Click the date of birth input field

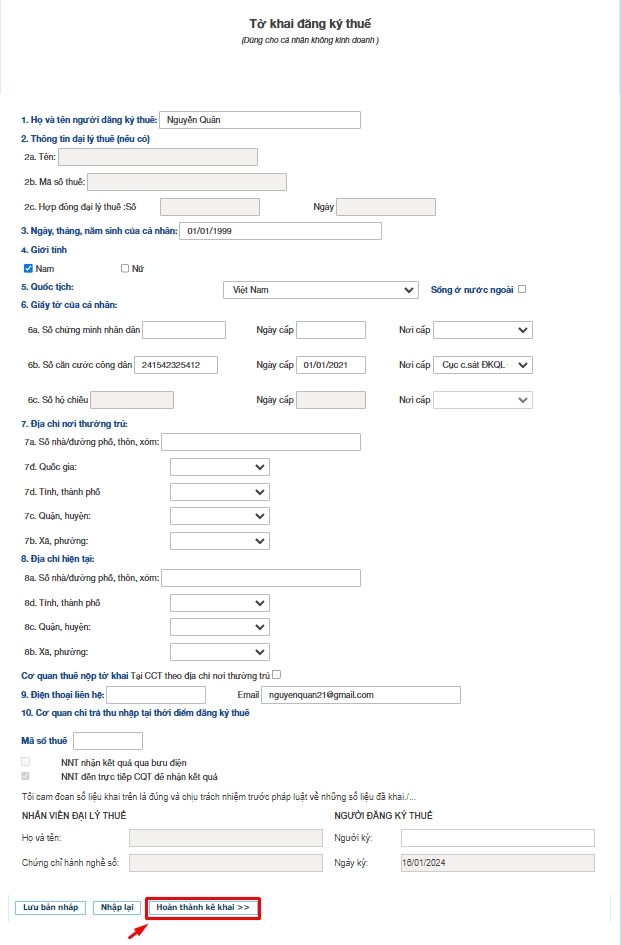pyautogui.click(x=280, y=232)
